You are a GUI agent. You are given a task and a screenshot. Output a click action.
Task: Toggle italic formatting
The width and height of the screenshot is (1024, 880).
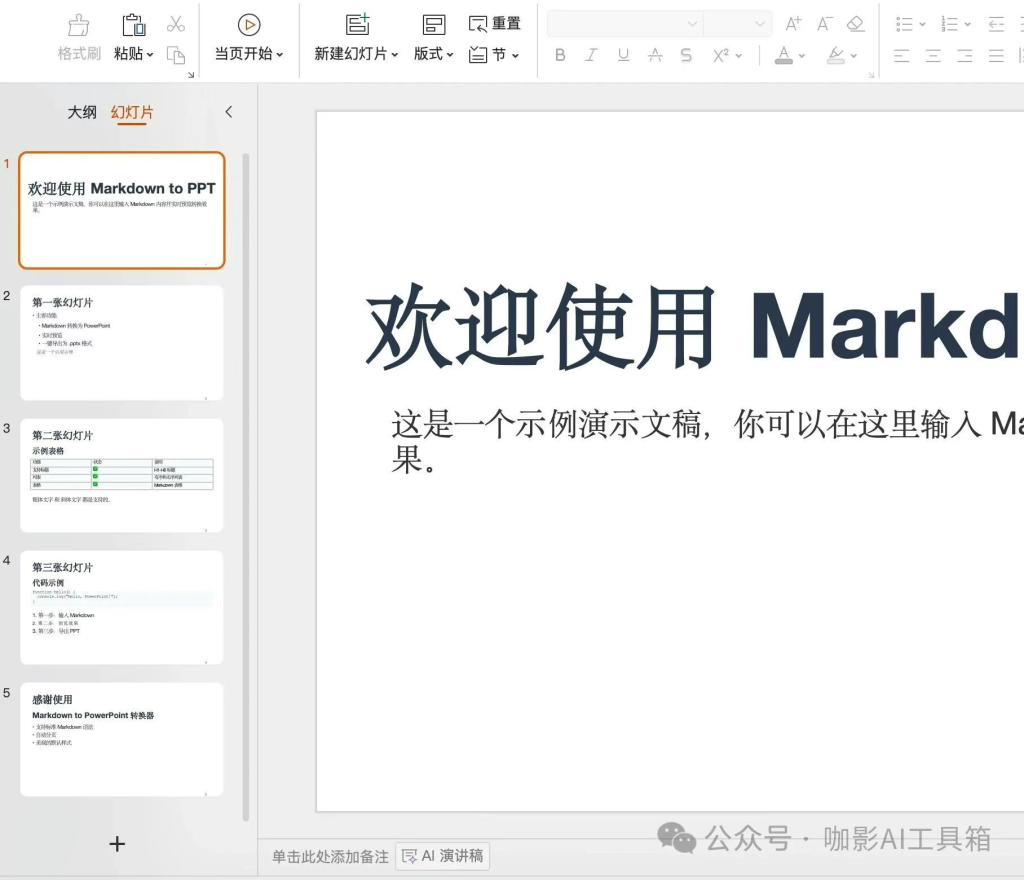pos(591,55)
